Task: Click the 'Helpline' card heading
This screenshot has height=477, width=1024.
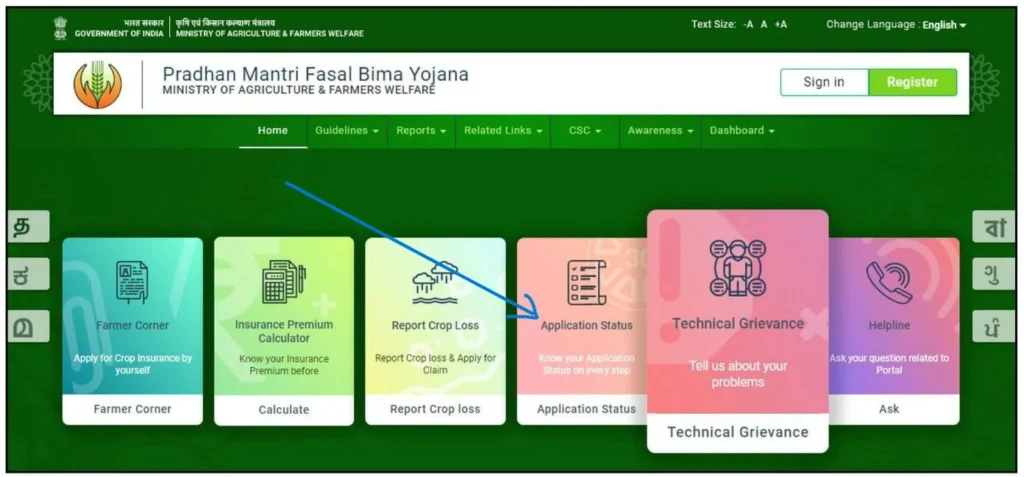Action: 889,325
